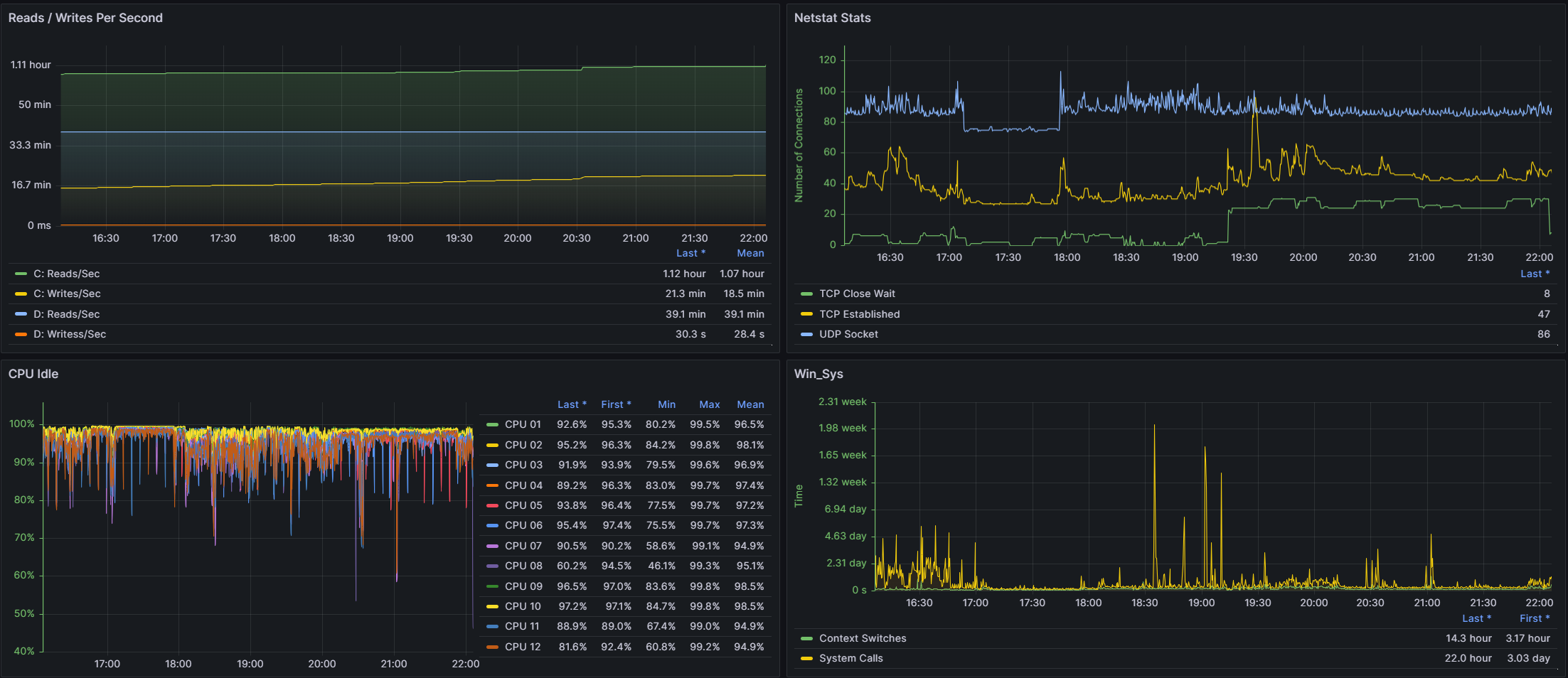
Task: Open the Reads / Writes Per Second panel title
Action: [x=85, y=18]
